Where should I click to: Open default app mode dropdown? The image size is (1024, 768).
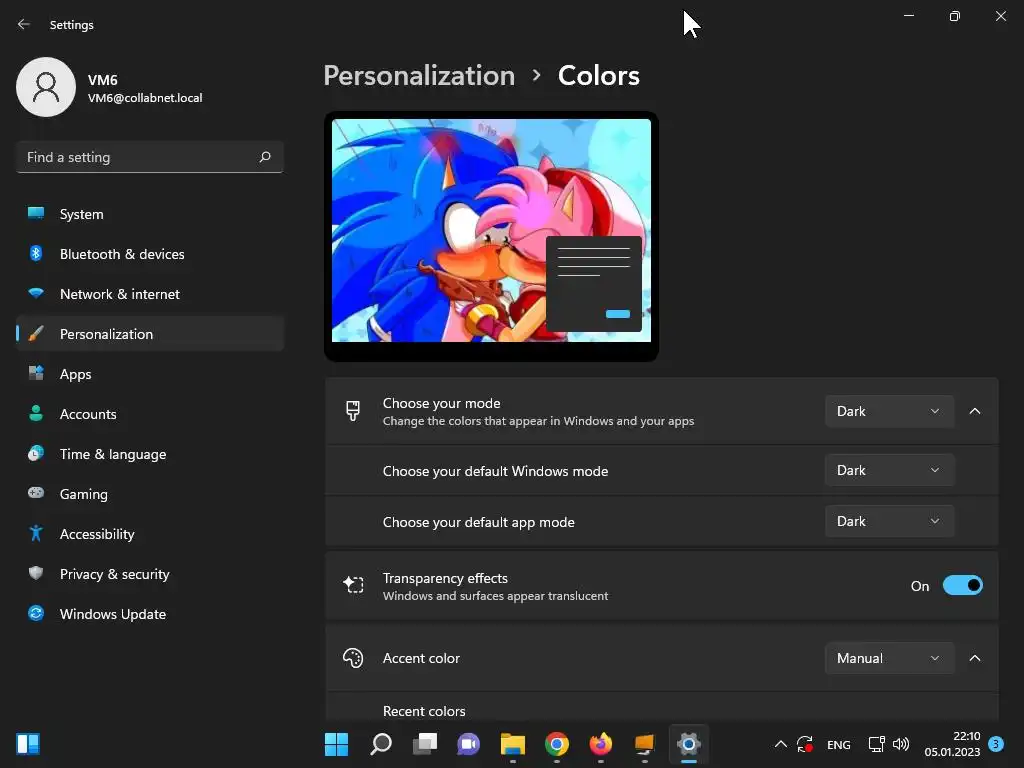click(889, 521)
